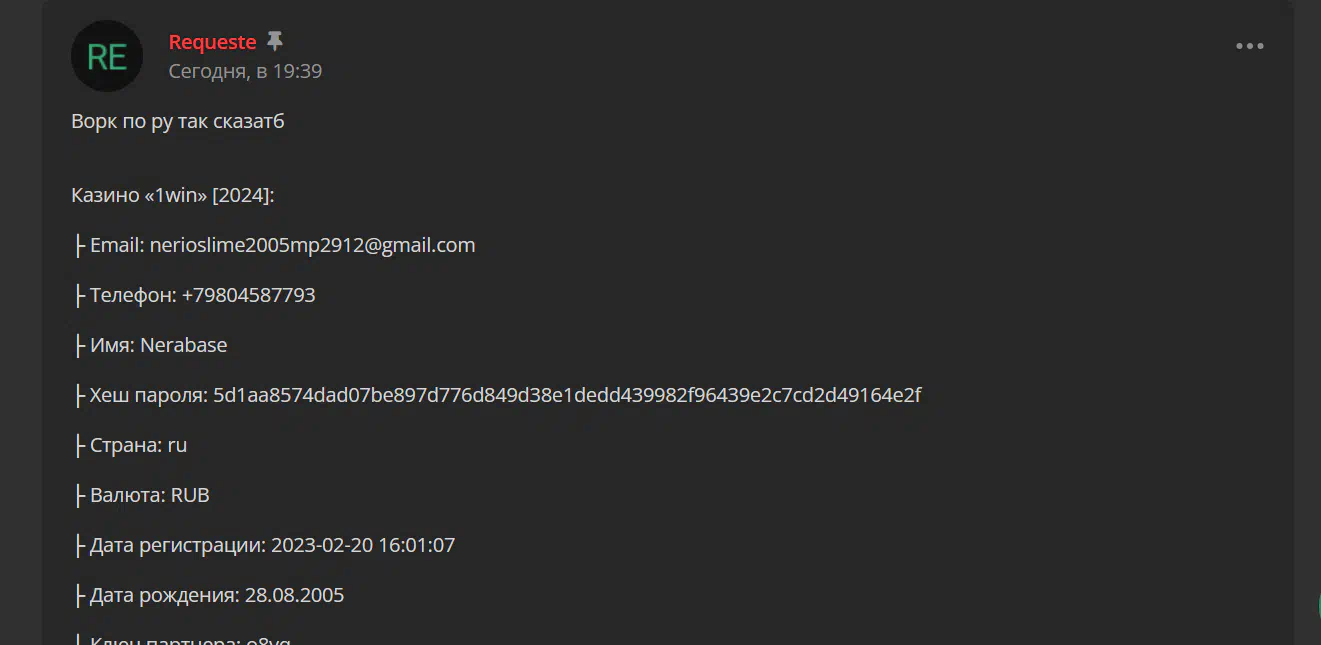Click the Дата регистрации line

pyautogui.click(x=264, y=545)
